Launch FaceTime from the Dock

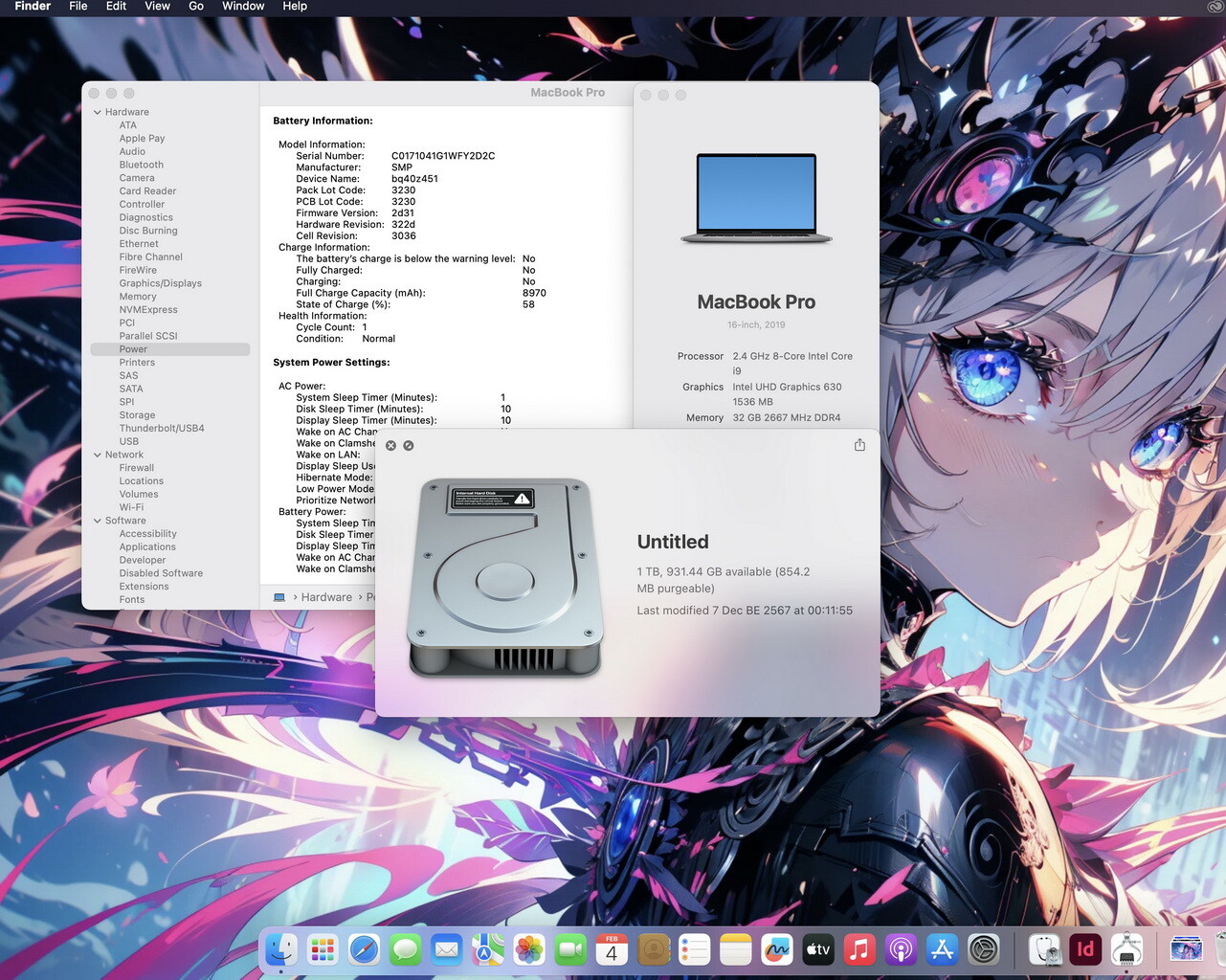(570, 949)
